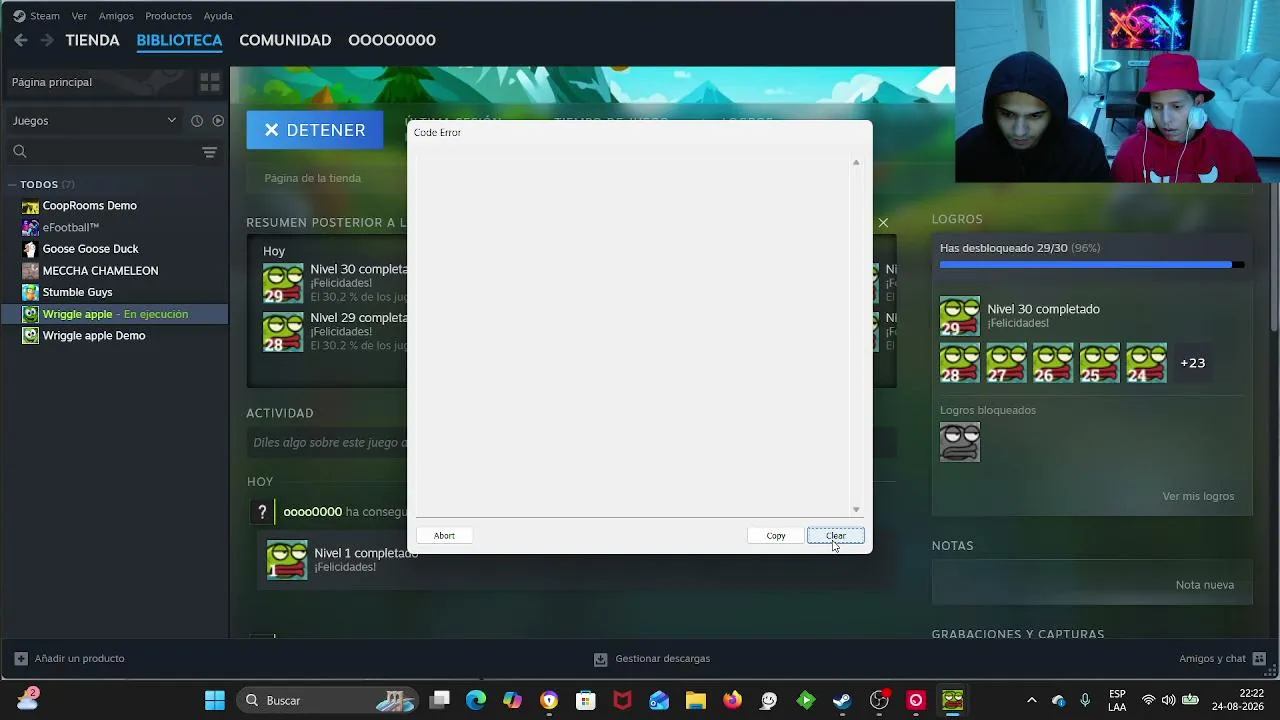Image resolution: width=1280 pixels, height=720 pixels.
Task: Select Wriggle apple - En ejecución entry
Action: (115, 314)
